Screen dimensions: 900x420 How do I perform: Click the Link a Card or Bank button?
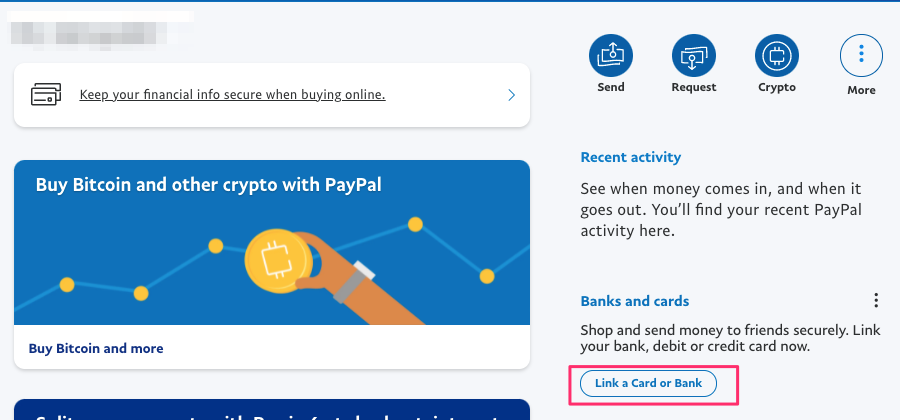649,383
